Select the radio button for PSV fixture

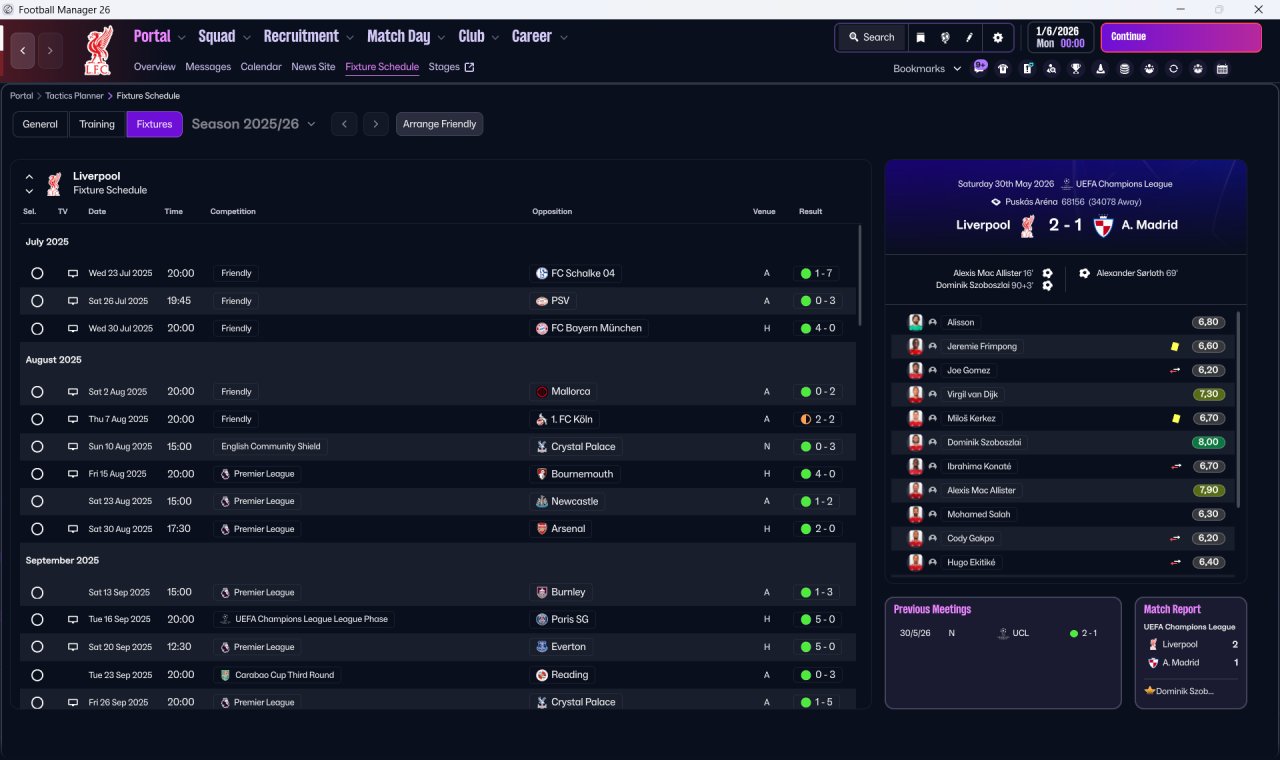(37, 301)
